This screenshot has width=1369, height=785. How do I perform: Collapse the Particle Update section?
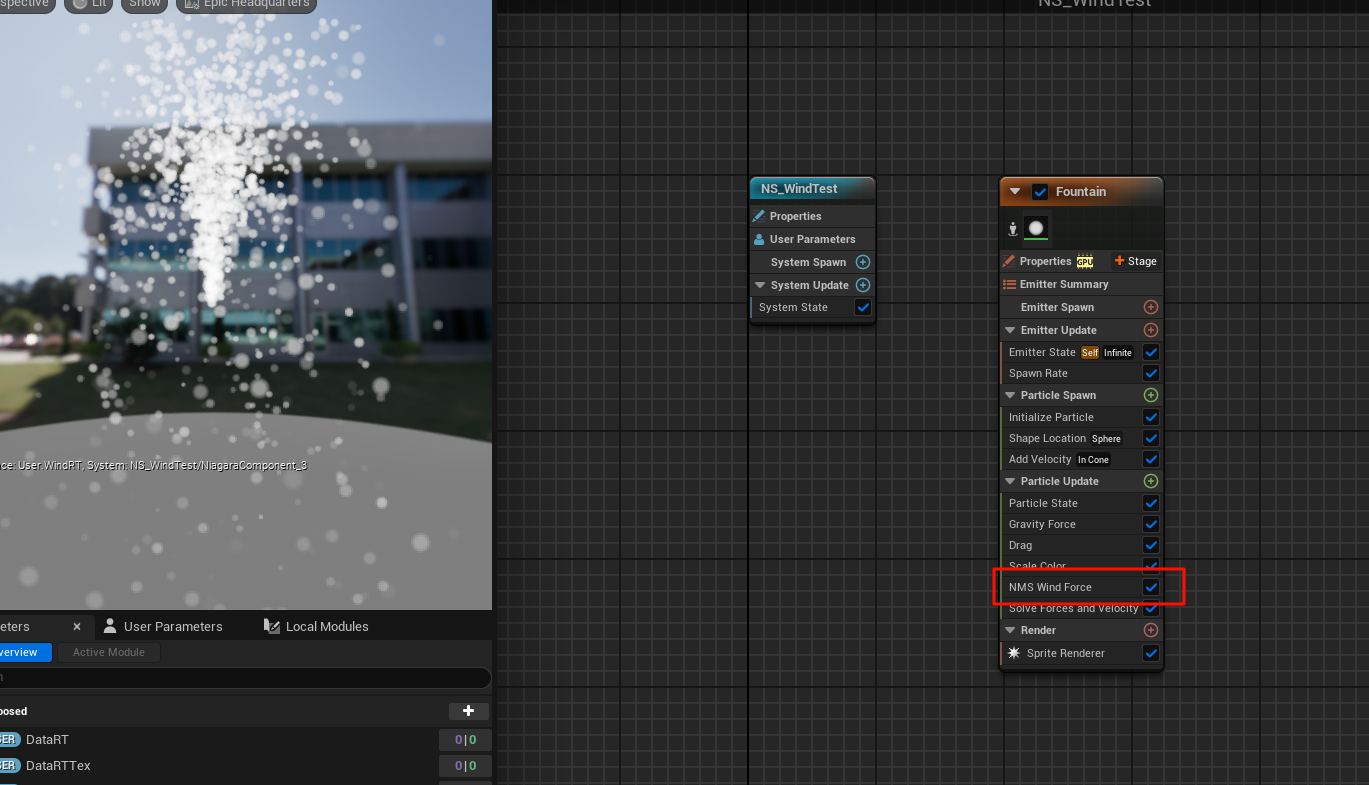pos(1009,481)
